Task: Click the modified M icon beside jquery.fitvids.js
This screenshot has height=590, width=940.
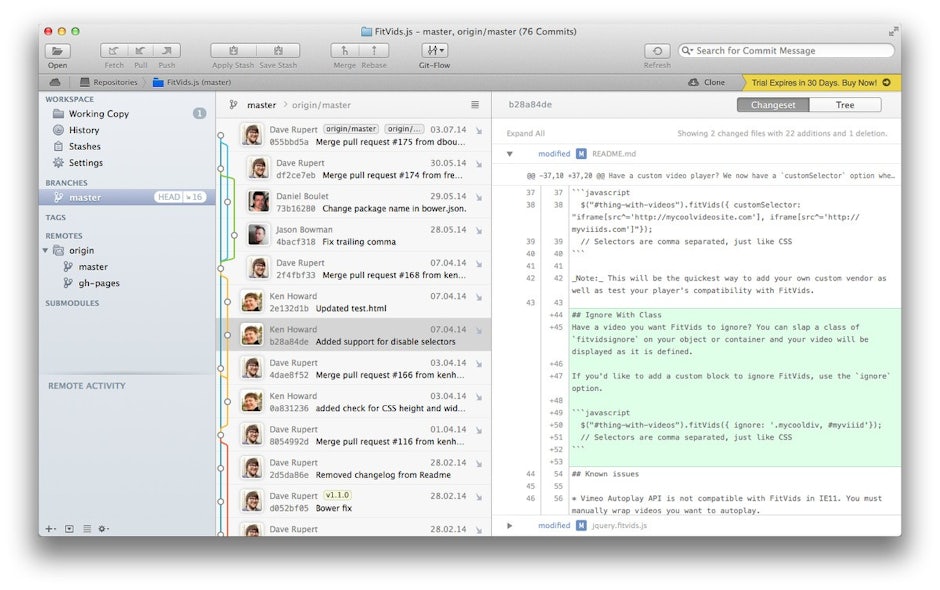Action: pos(581,526)
